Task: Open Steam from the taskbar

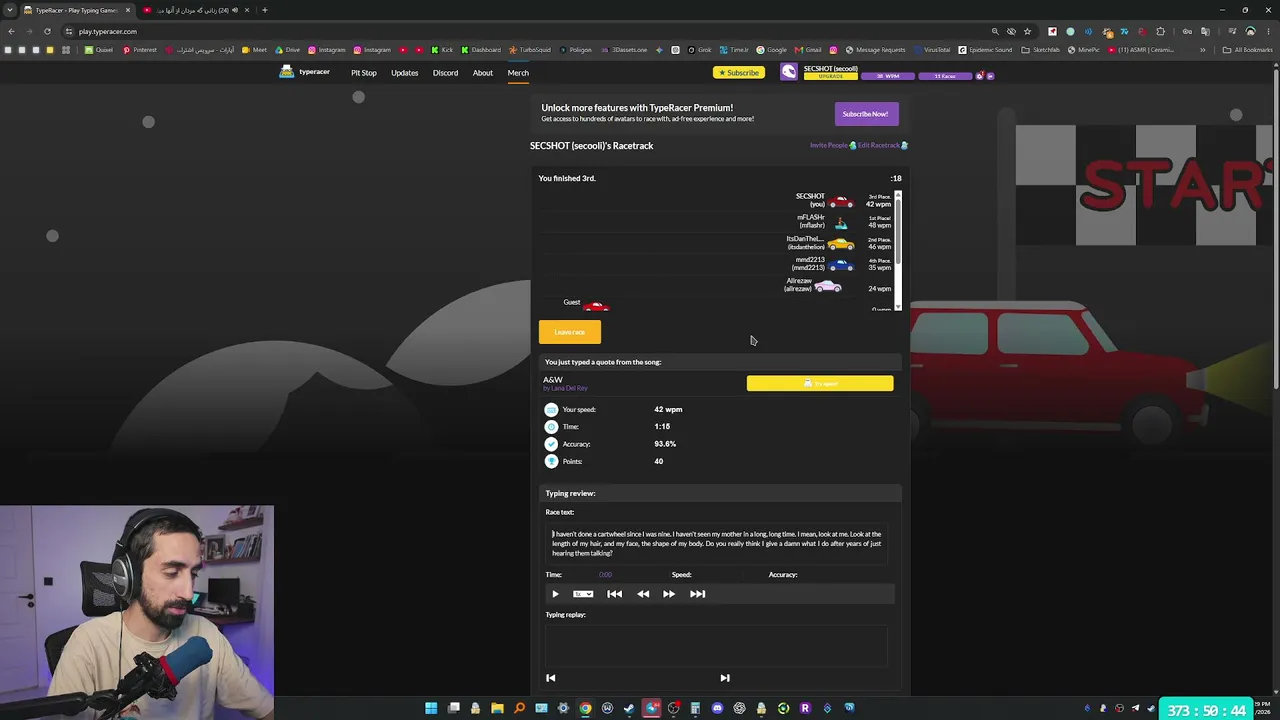Action: 629,708
